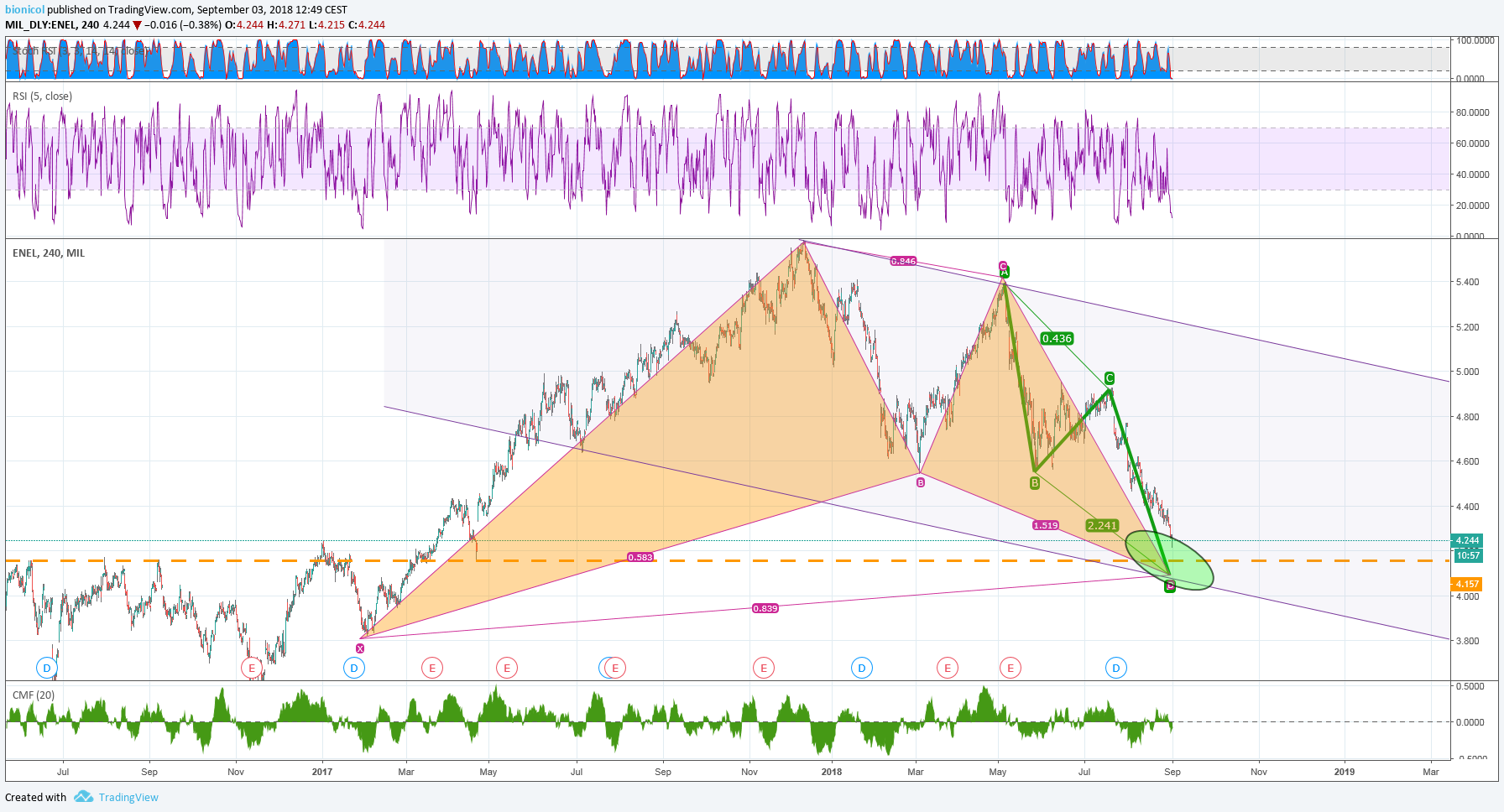This screenshot has width=1504, height=812.
Task: Select the pink 0.839 ratio label
Action: [765, 608]
